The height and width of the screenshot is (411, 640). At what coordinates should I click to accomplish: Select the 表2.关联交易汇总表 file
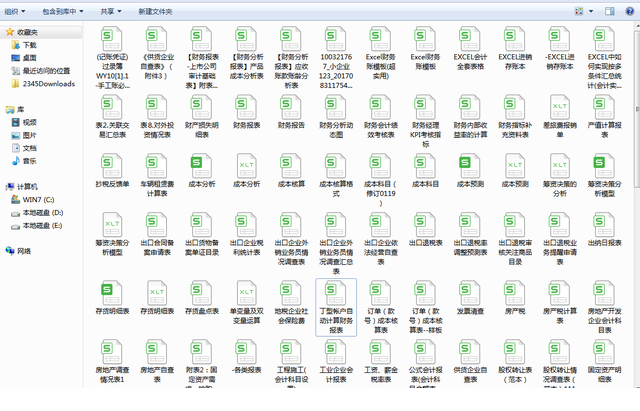tap(112, 117)
